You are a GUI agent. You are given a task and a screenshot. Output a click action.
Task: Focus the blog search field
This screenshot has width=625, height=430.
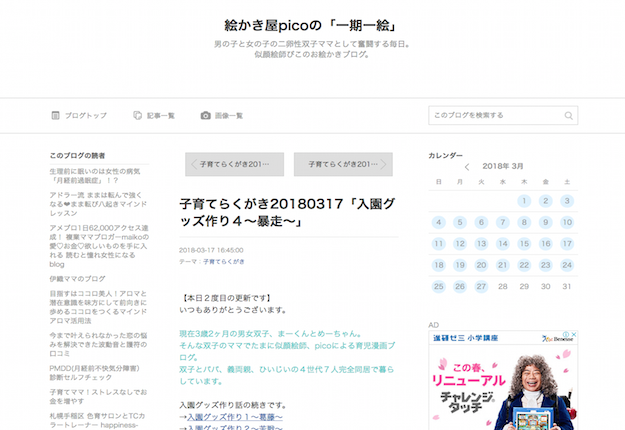tap(503, 115)
